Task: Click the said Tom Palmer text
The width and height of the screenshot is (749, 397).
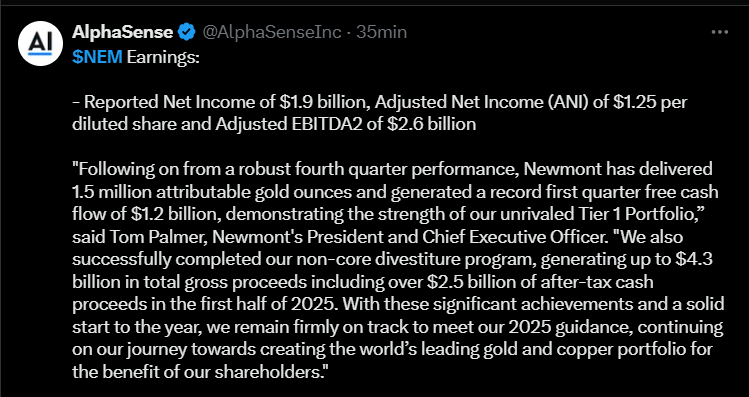Action: click(138, 236)
